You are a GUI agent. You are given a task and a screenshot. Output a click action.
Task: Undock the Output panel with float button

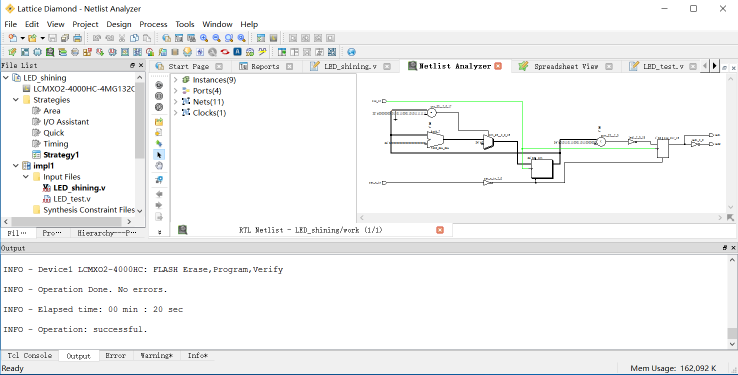[x=725, y=248]
